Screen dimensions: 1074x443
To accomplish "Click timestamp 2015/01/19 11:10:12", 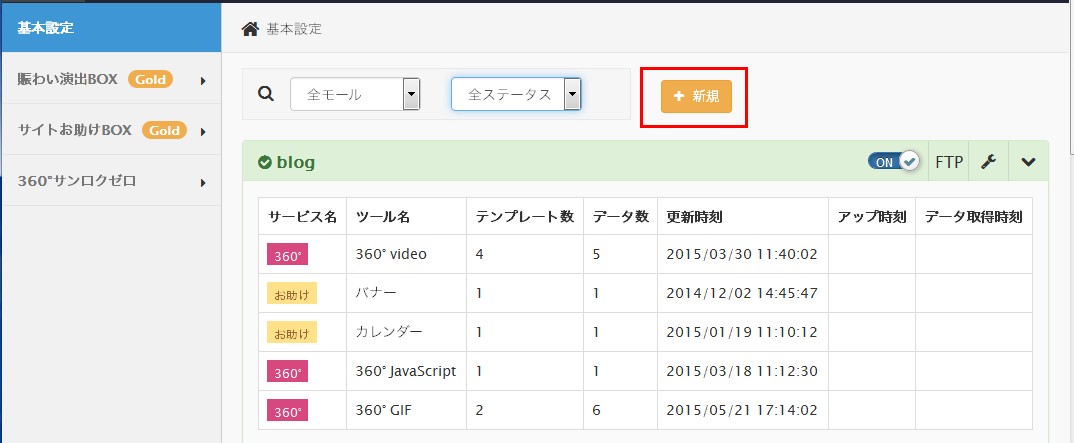I will [x=742, y=332].
